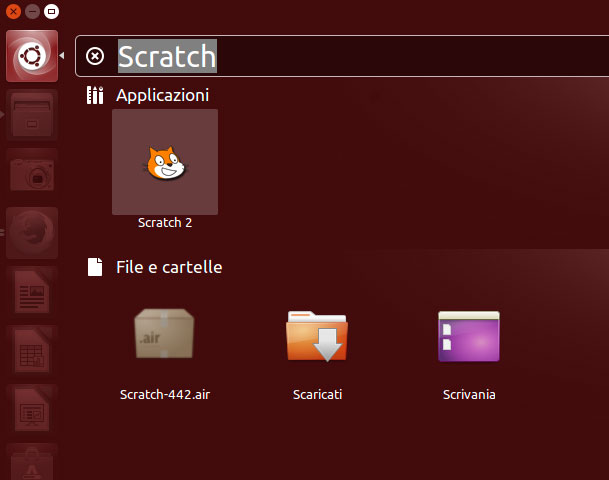Expand the Applicazioni results category
609x480 pixels.
point(162,95)
